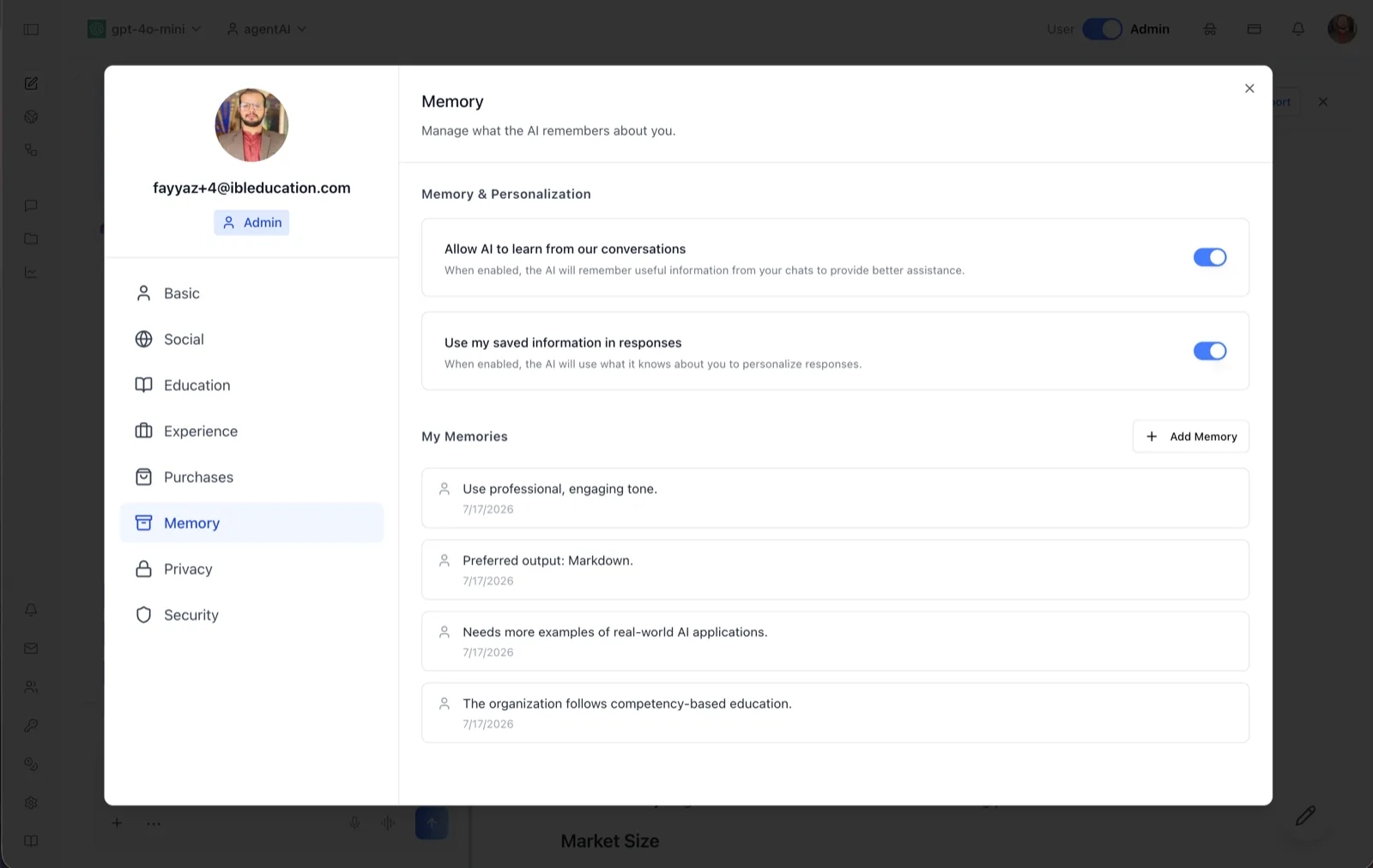Select the Experience section
The image size is (1373, 868).
point(251,431)
